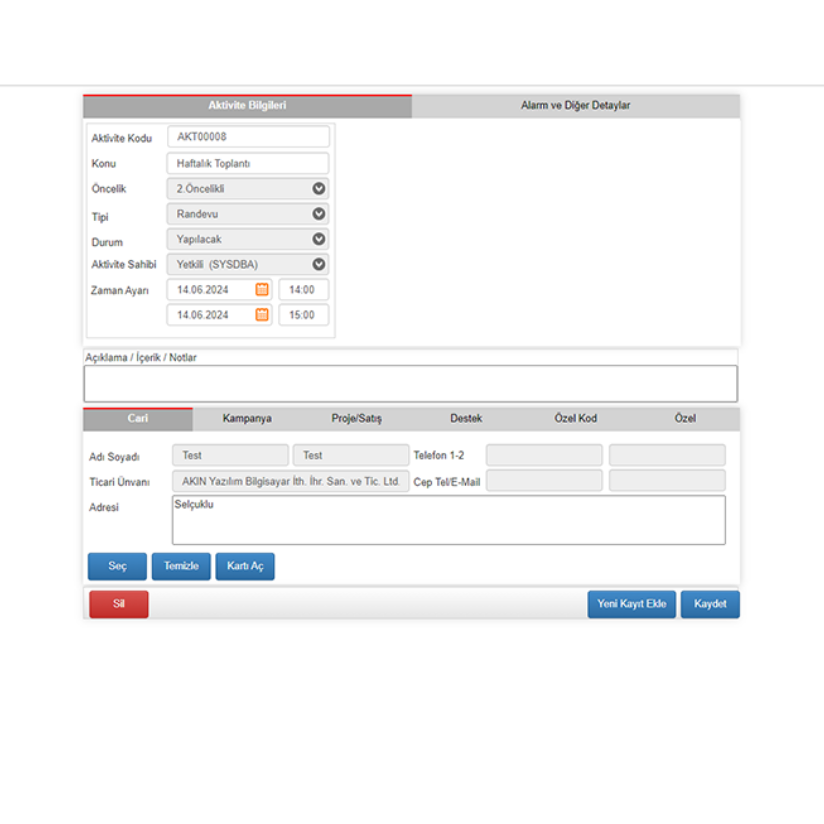Save changes with the Kaydet button
This screenshot has height=824, width=824.
click(x=710, y=604)
